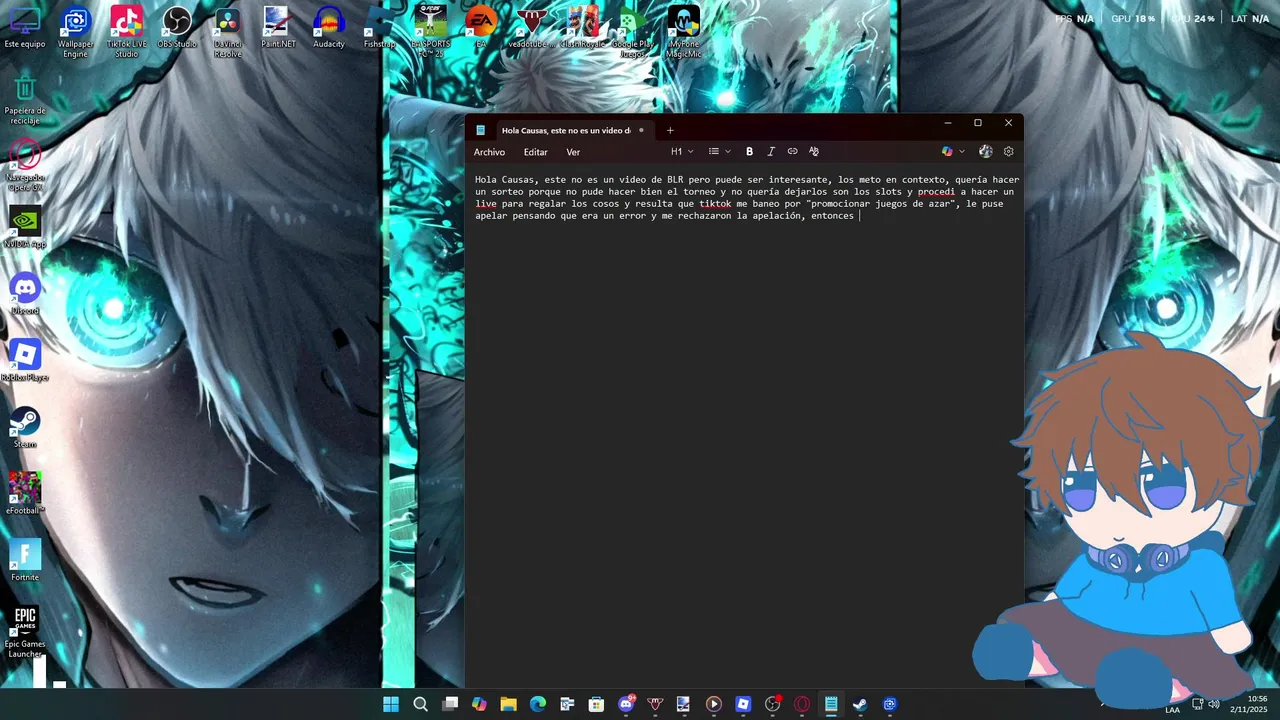This screenshot has height=720, width=1280.
Task: Select Paint.NET desktop shortcut
Action: [278, 27]
